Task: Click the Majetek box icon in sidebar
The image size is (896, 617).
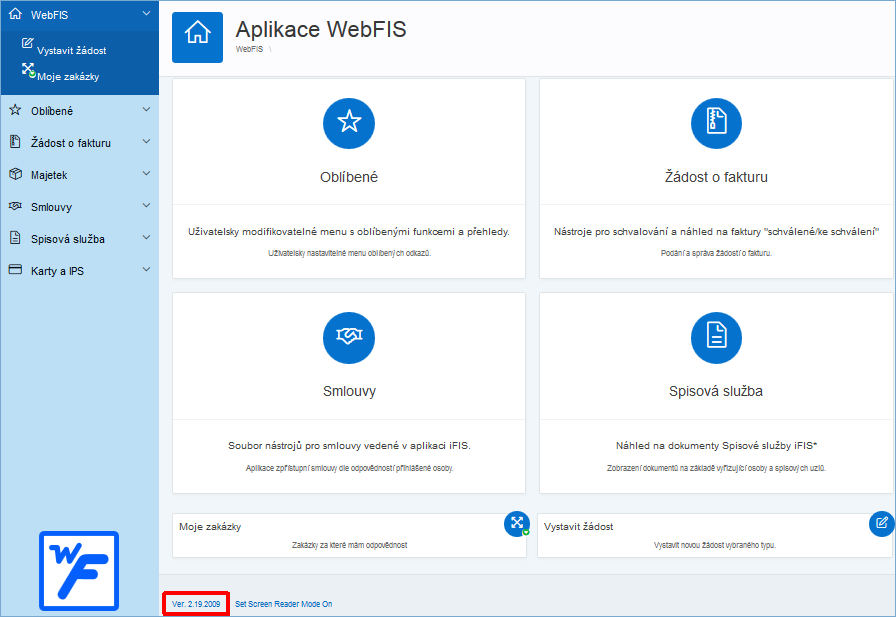Action: pyautogui.click(x=15, y=174)
